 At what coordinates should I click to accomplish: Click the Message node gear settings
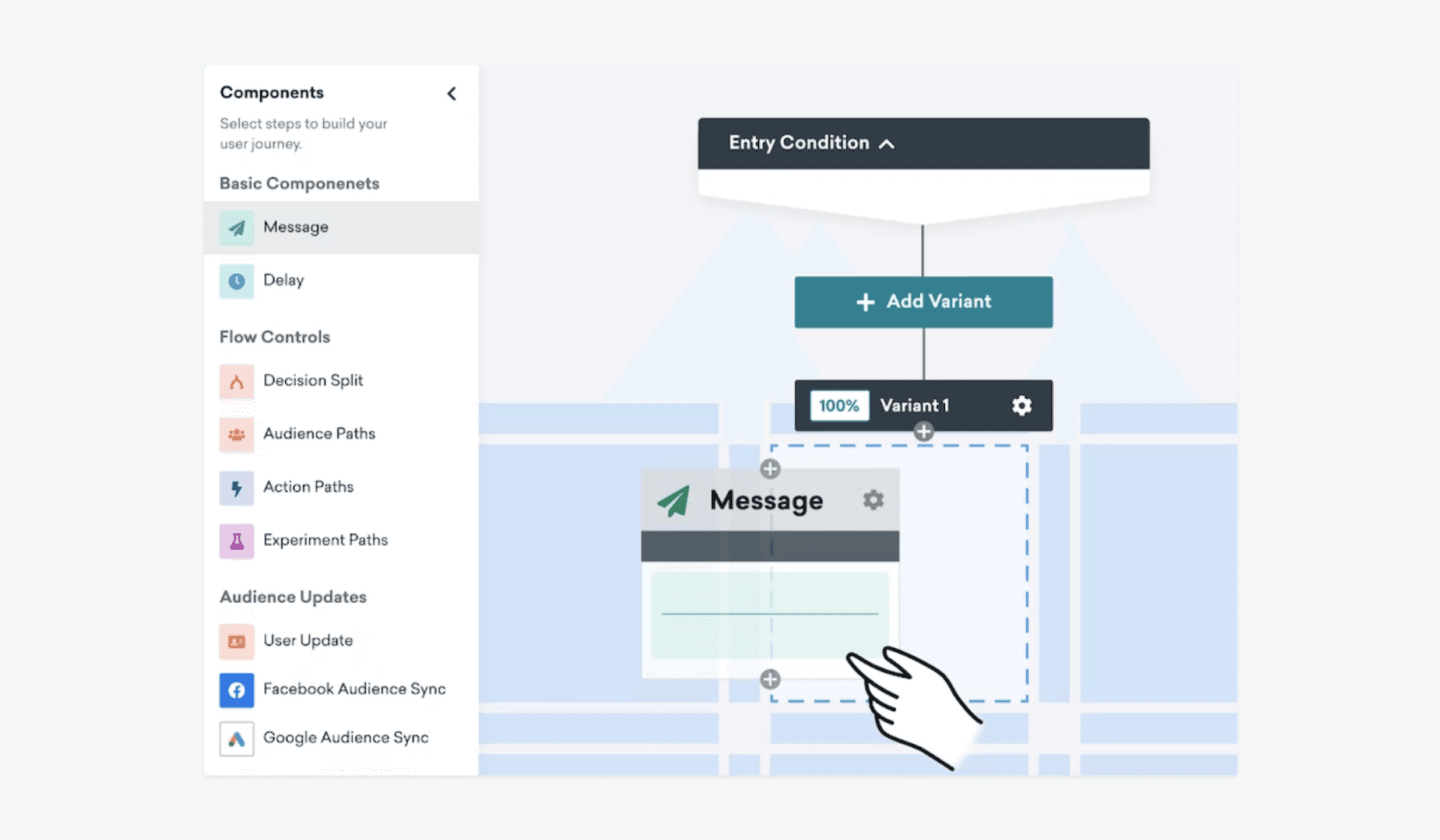coord(871,500)
